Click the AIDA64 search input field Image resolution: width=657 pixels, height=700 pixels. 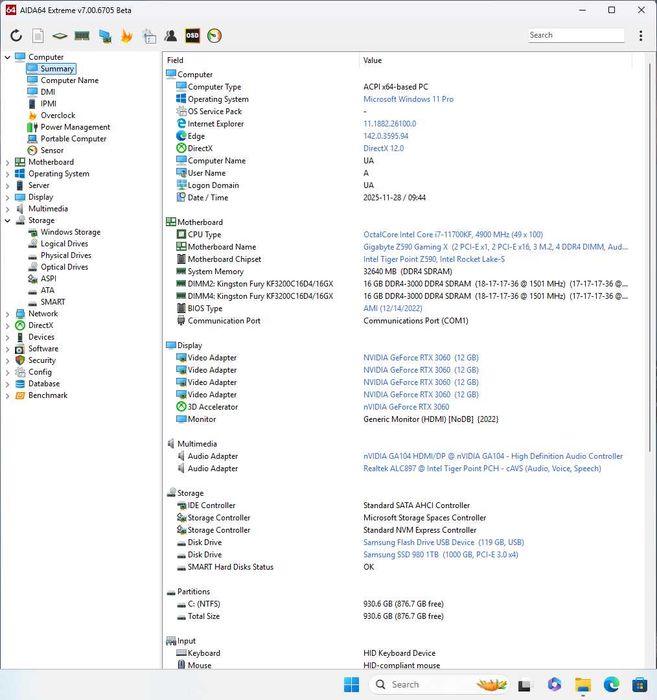(x=576, y=35)
